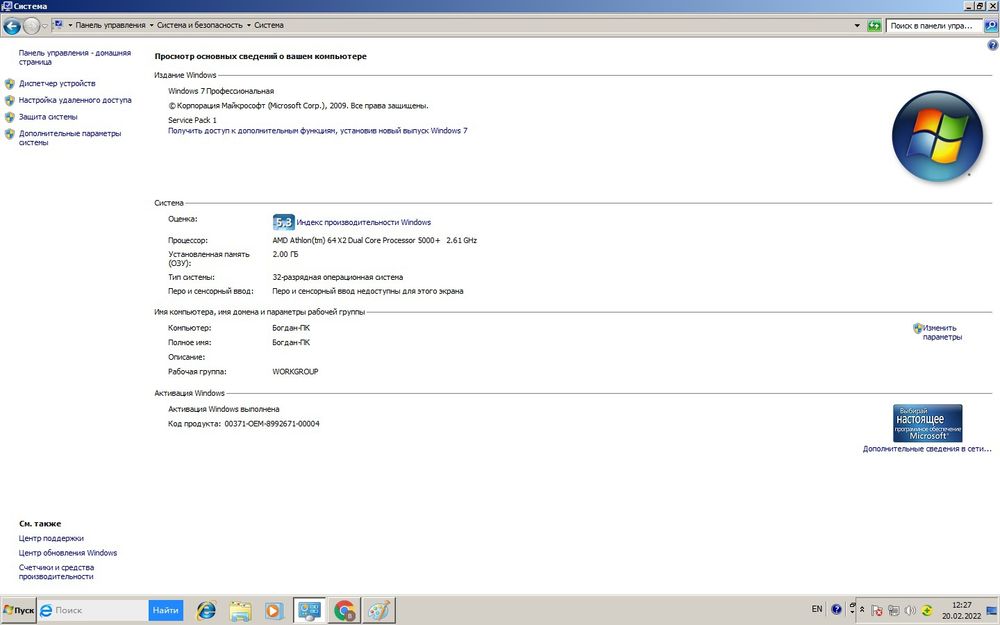1000x625 pixels.
Task: Launch Internet Explorer from taskbar
Action: click(206, 610)
